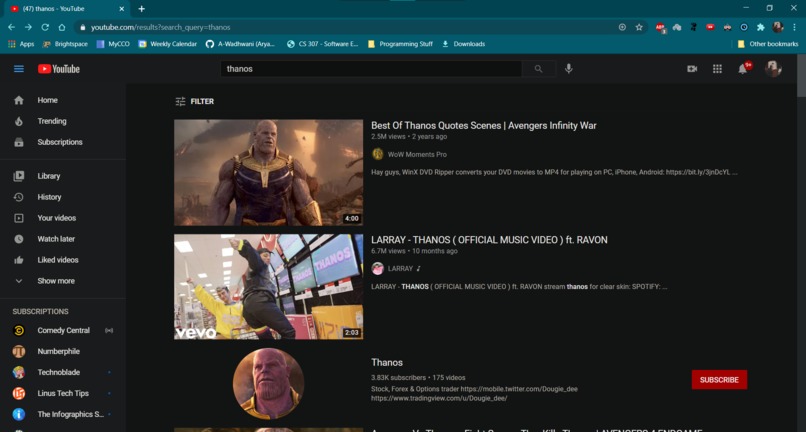Open Liked videos in the sidebar
This screenshot has height=432, width=806.
click(x=63, y=260)
